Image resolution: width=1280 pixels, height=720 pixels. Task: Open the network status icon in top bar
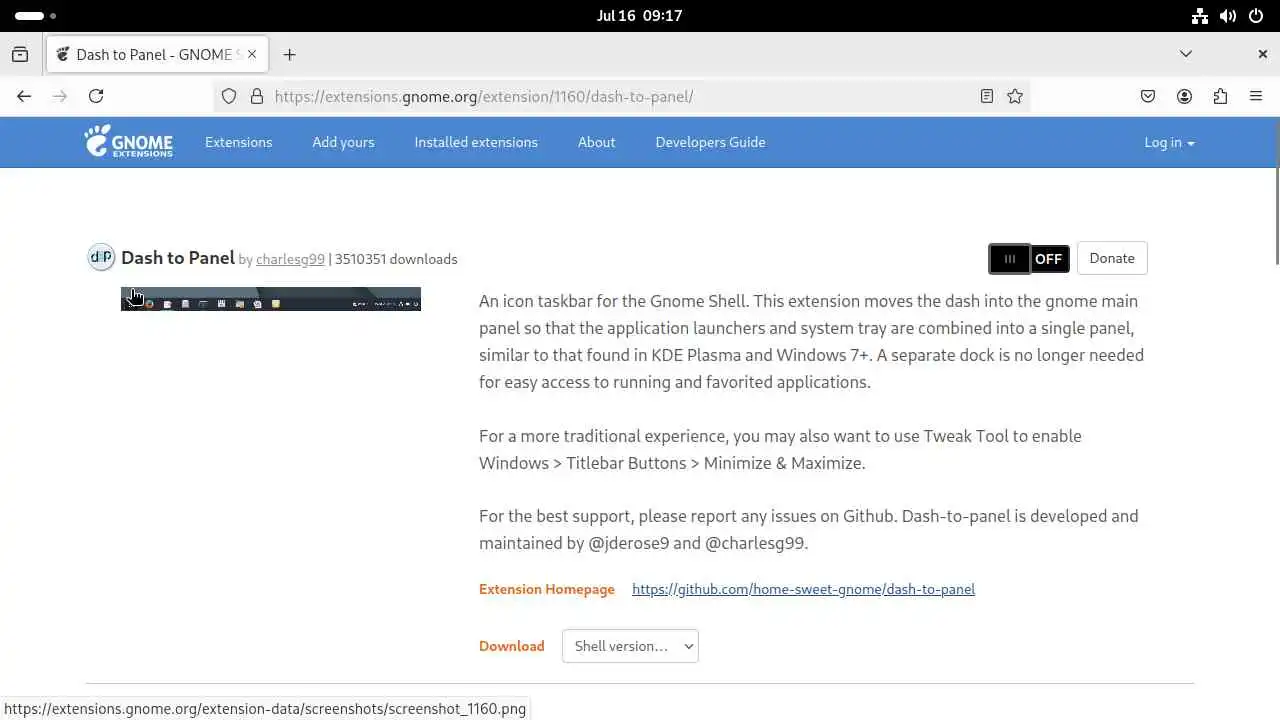[1200, 16]
